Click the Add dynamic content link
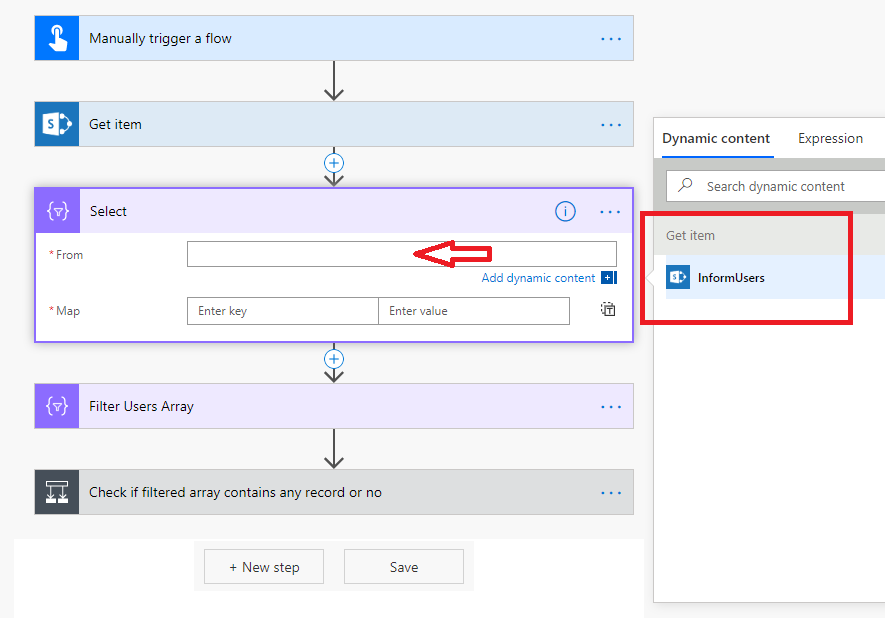Viewport: 885px width, 618px height. click(539, 277)
